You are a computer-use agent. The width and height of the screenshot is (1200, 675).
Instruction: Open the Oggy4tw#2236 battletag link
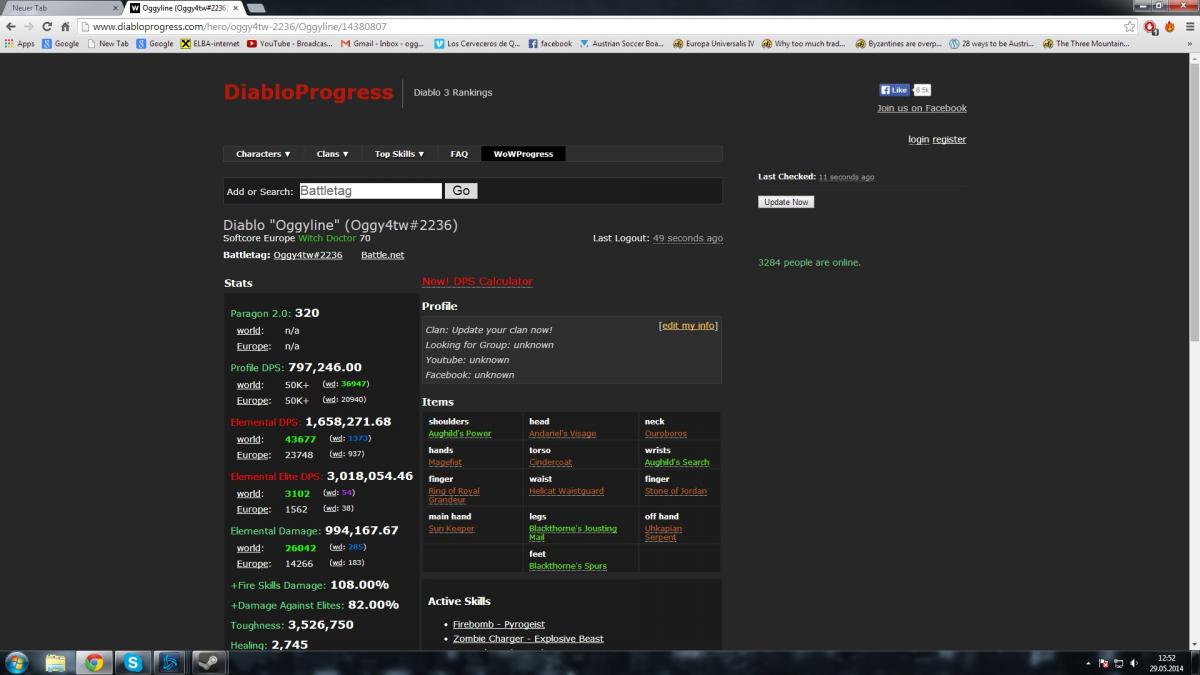pyautogui.click(x=308, y=256)
